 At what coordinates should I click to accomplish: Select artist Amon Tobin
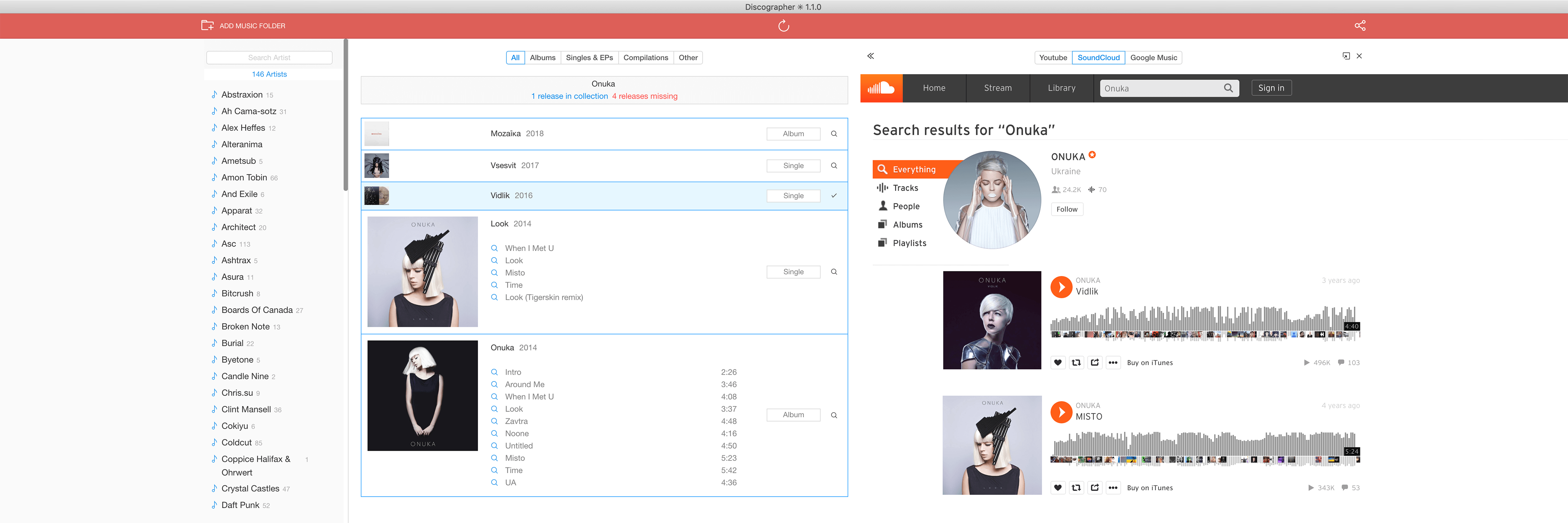pos(244,177)
